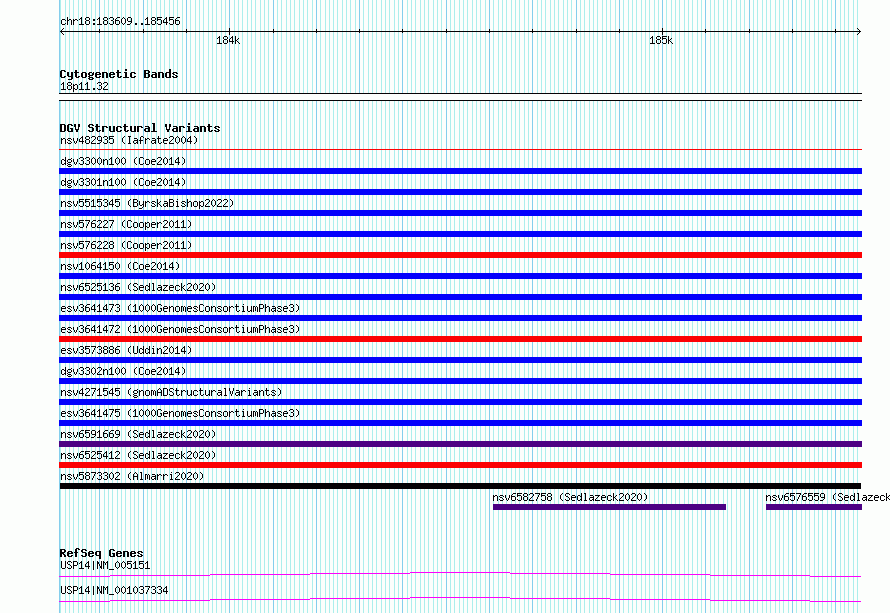The height and width of the screenshot is (613, 890).
Task: Click the nsv6525412 (Sedlazeck2020) label
Action: [x=138, y=455]
